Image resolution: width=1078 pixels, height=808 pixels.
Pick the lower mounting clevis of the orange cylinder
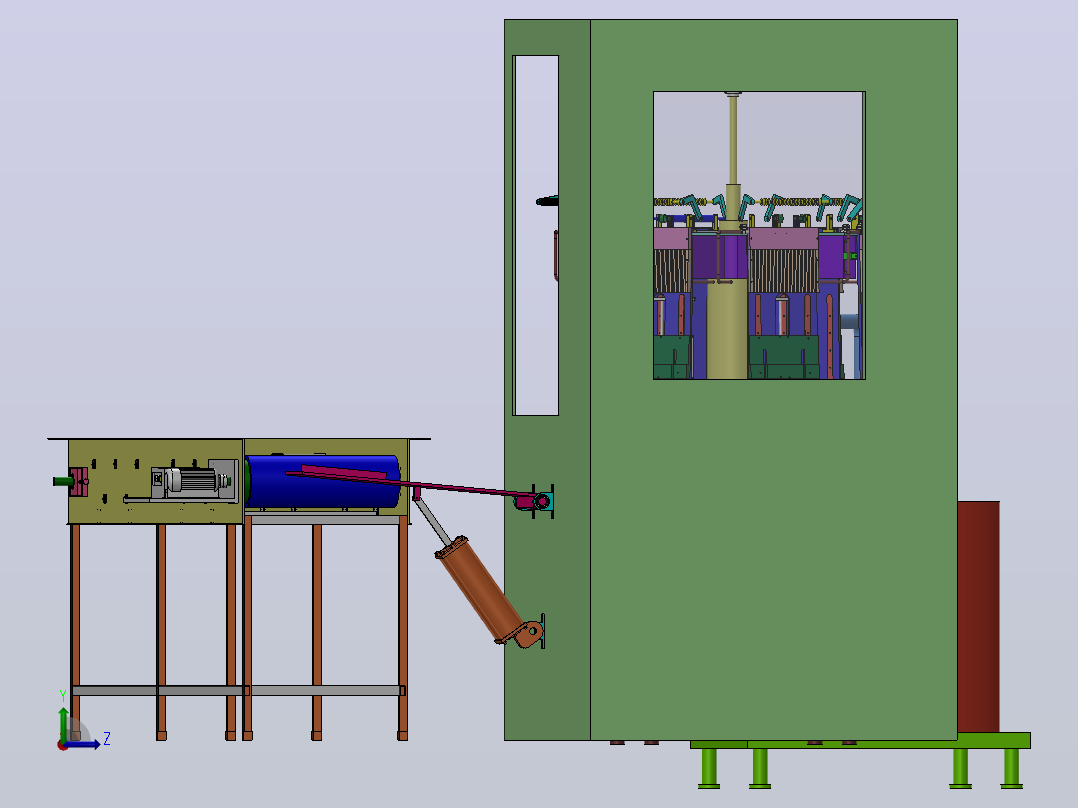pos(529,633)
